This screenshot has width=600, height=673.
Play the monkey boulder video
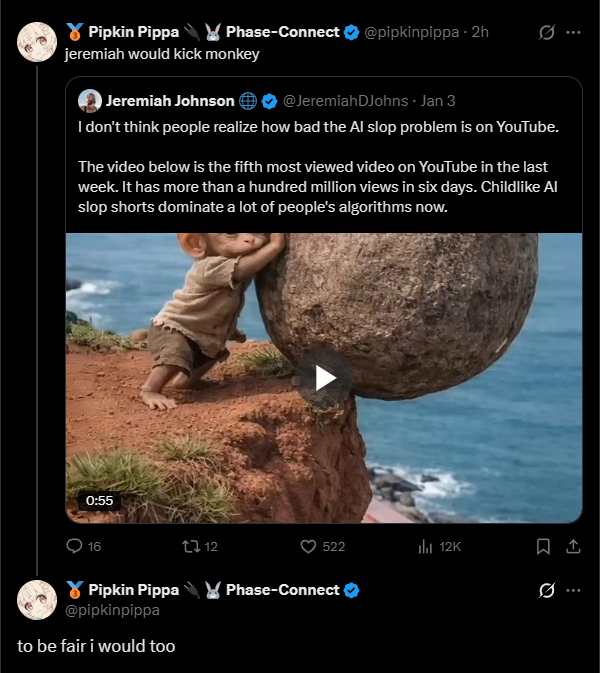tap(324, 377)
